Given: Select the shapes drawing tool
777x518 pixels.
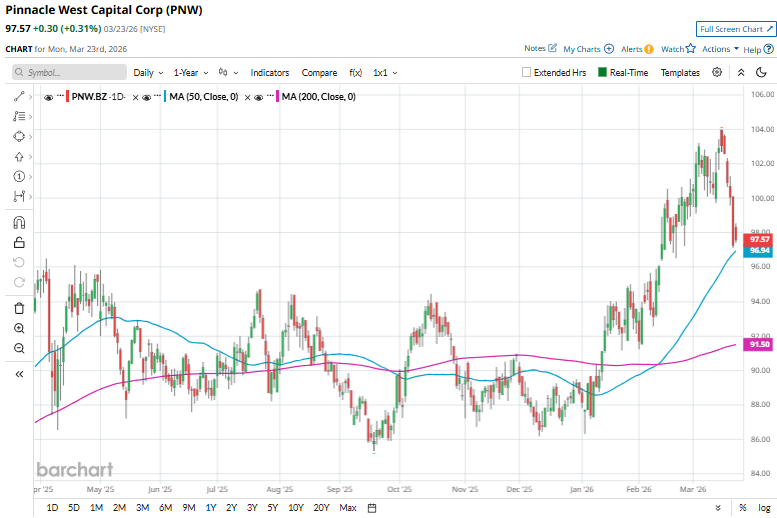Looking at the screenshot, I should (19, 136).
